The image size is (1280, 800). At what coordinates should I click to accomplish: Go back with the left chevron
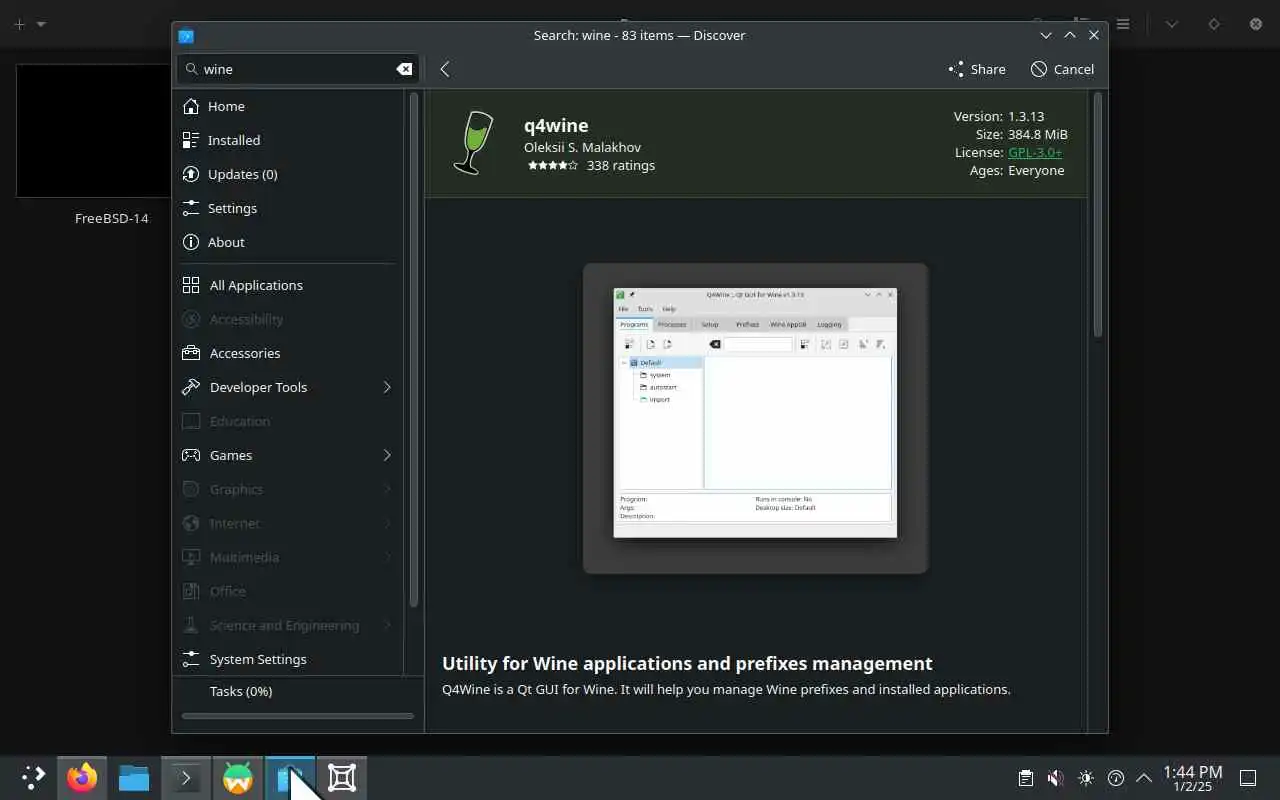tap(445, 69)
